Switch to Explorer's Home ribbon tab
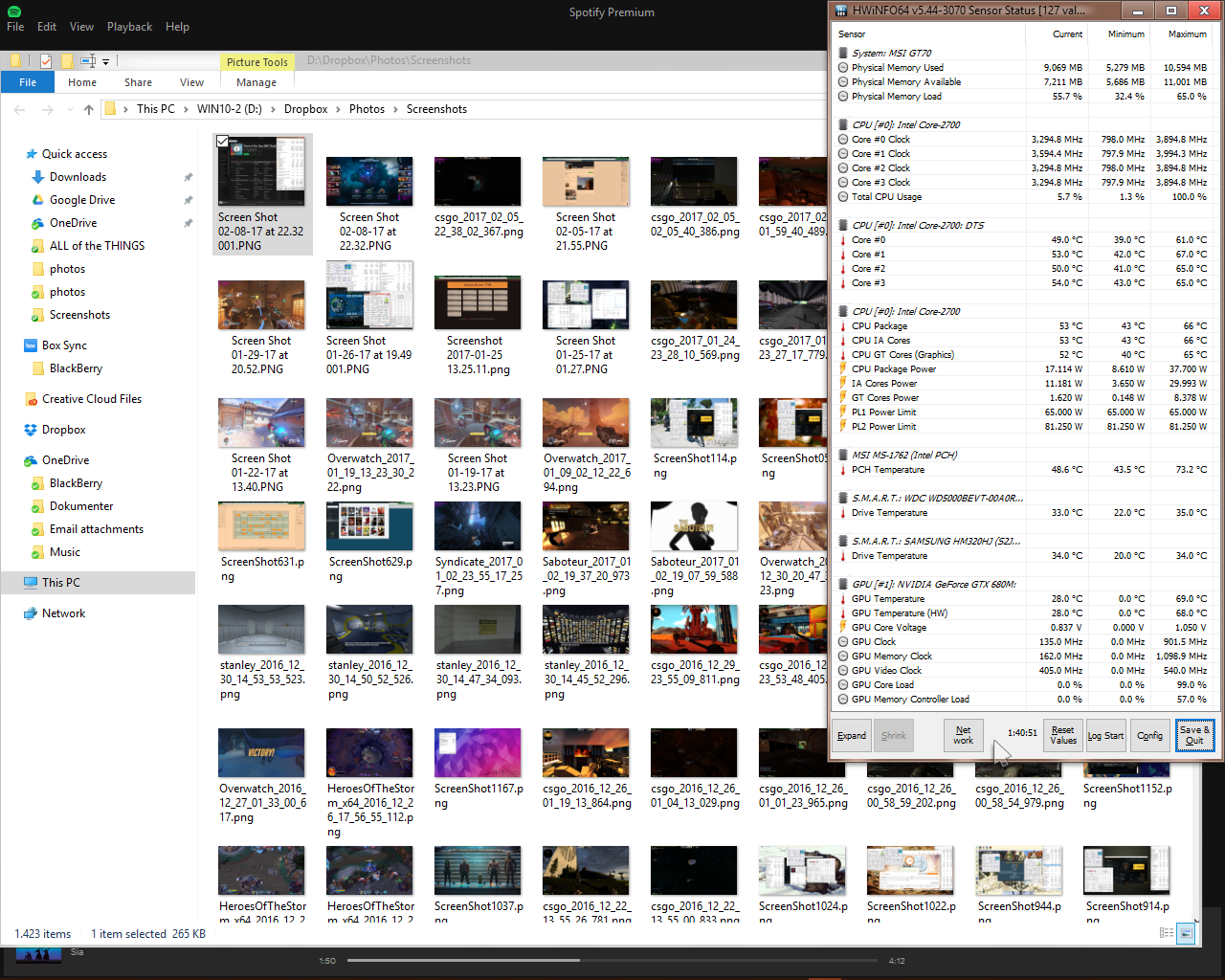Image resolution: width=1225 pixels, height=980 pixels. pos(82,82)
